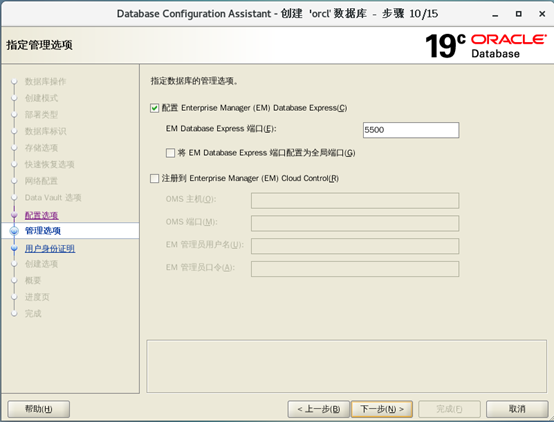Minimize the Database Configuration Assistant window

(495, 14)
